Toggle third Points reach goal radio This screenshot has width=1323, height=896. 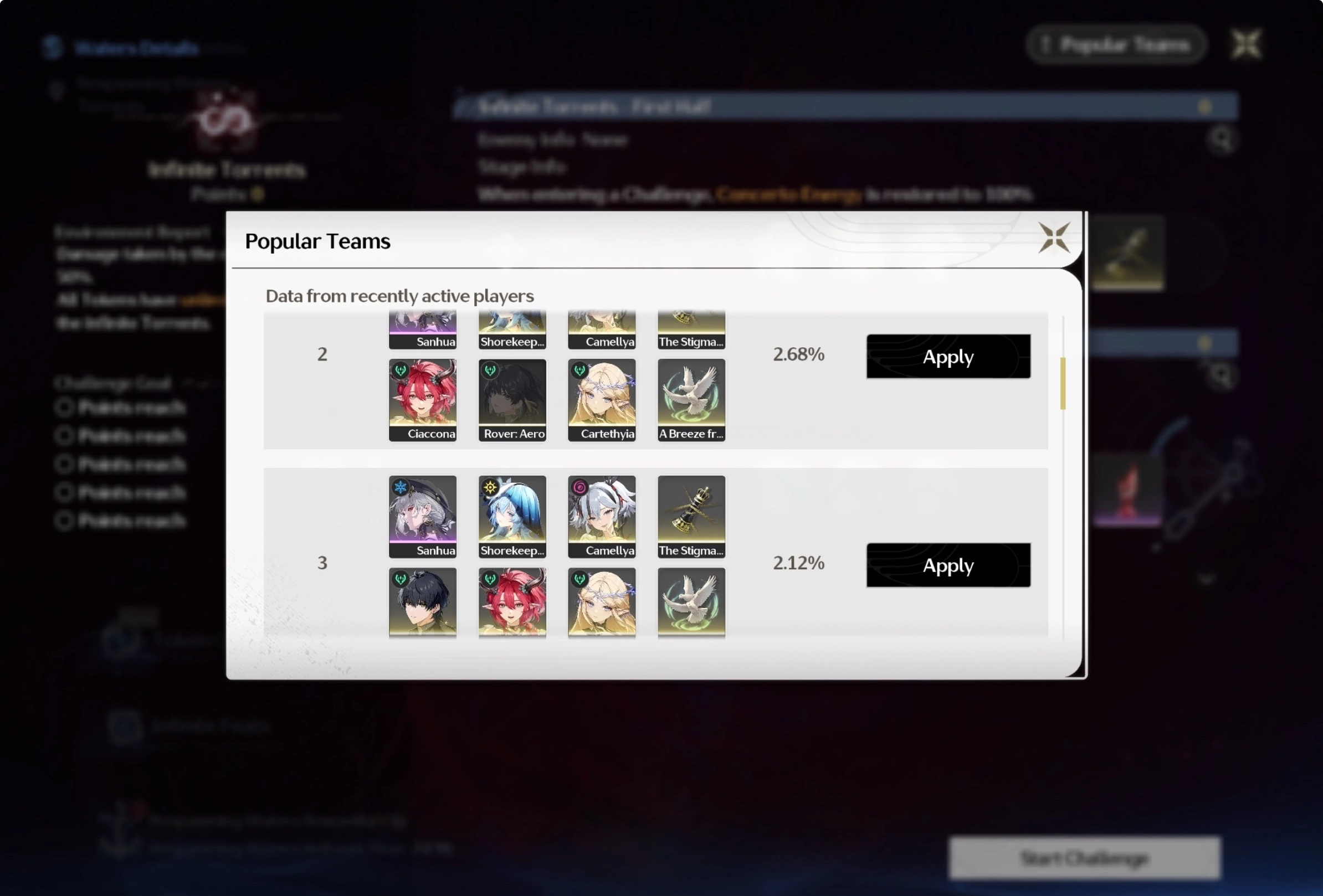click(x=64, y=464)
